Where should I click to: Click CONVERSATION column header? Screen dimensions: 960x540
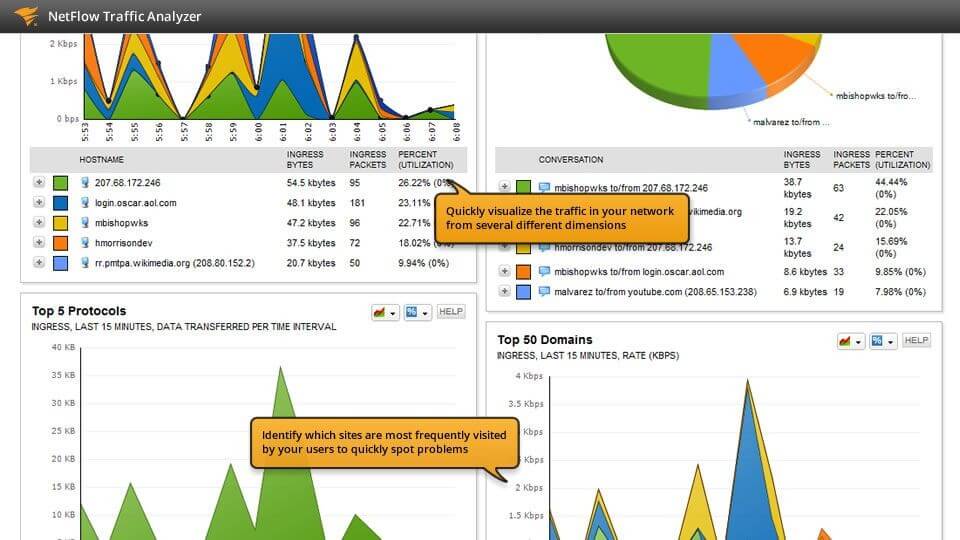click(571, 159)
